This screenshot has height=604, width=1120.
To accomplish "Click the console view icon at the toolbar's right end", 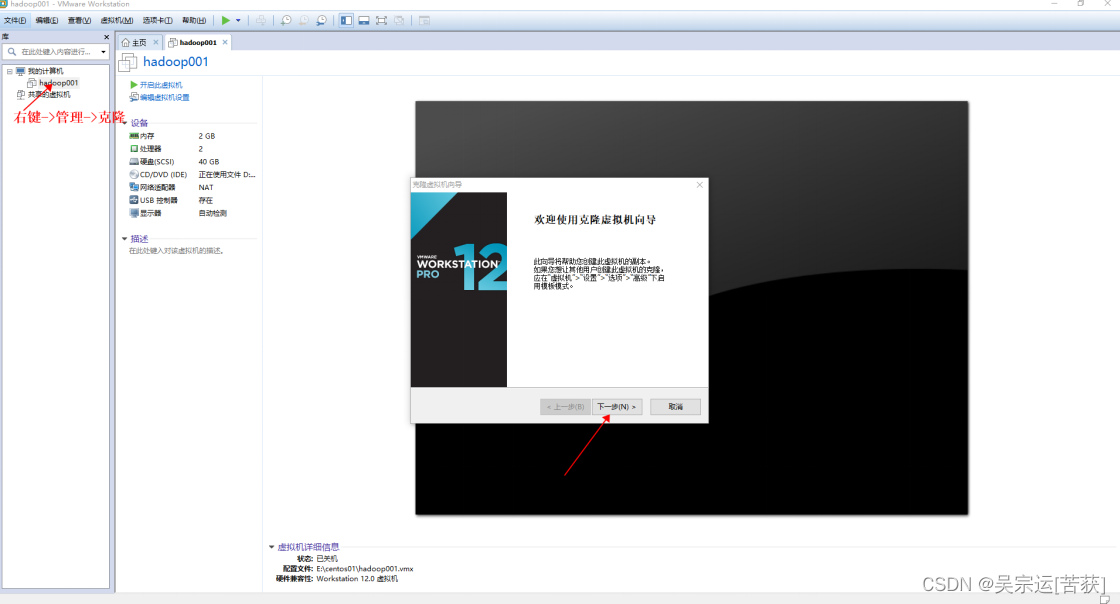I will 424,21.
